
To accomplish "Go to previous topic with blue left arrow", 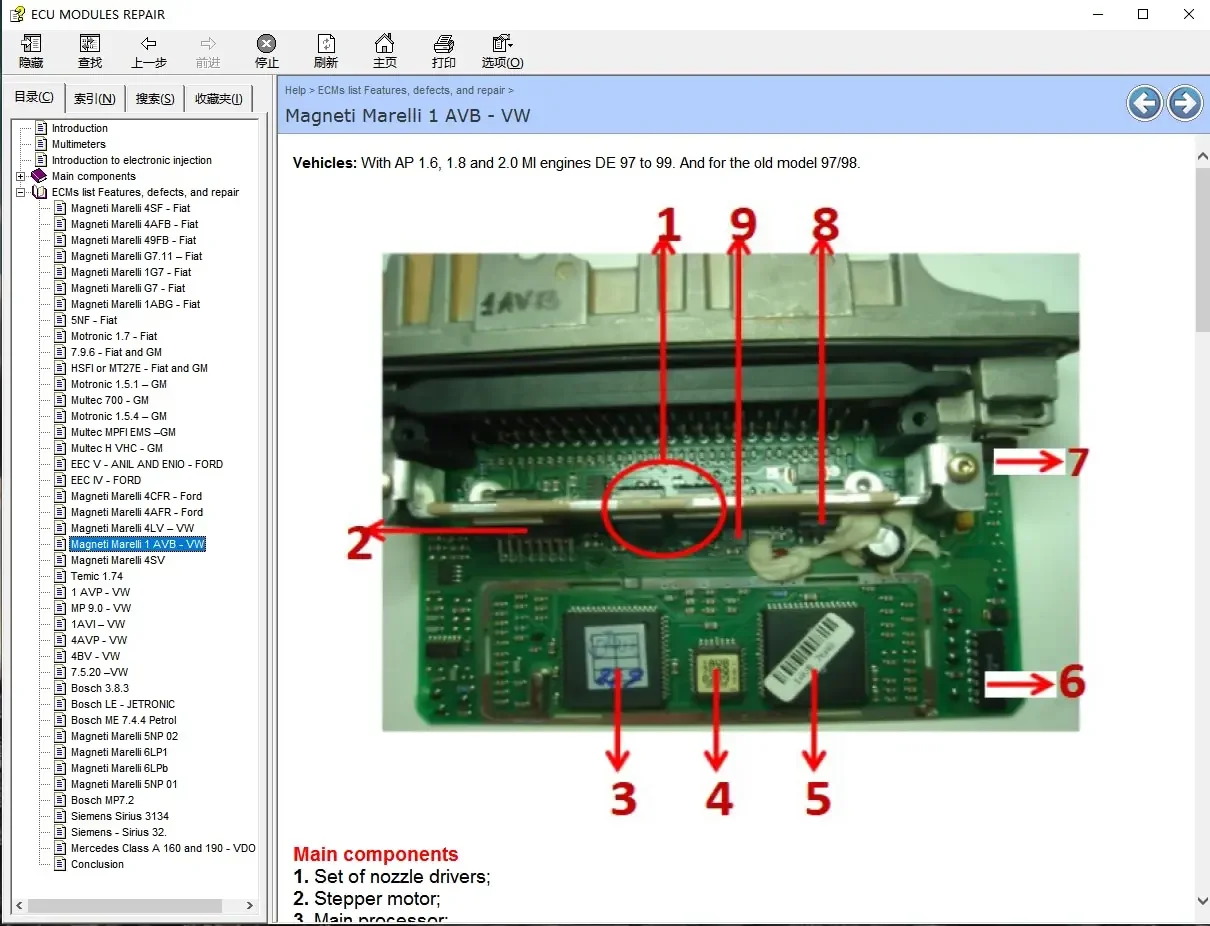I will pyautogui.click(x=1144, y=102).
